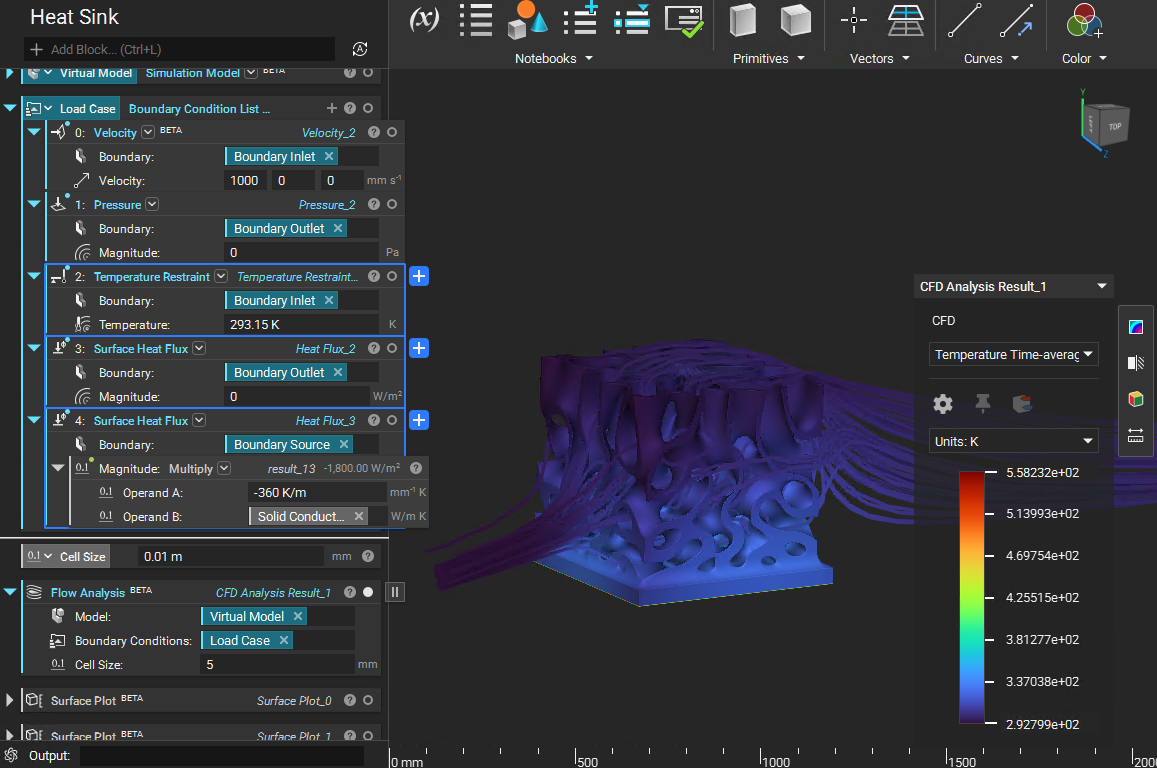Click plus button beside Heat Flux_2

click(419, 348)
